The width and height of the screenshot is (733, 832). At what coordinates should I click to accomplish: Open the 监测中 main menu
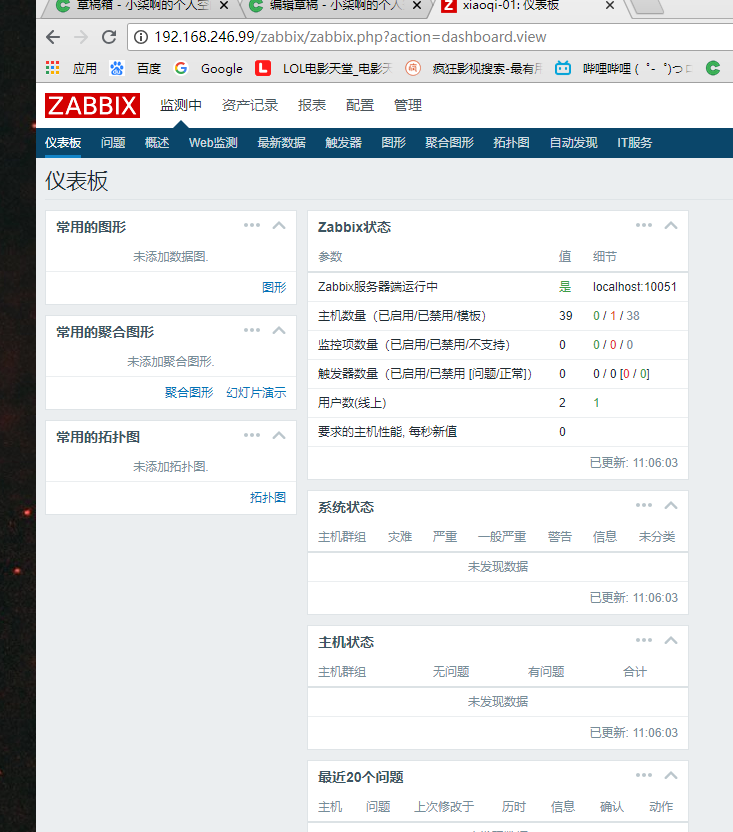click(181, 105)
